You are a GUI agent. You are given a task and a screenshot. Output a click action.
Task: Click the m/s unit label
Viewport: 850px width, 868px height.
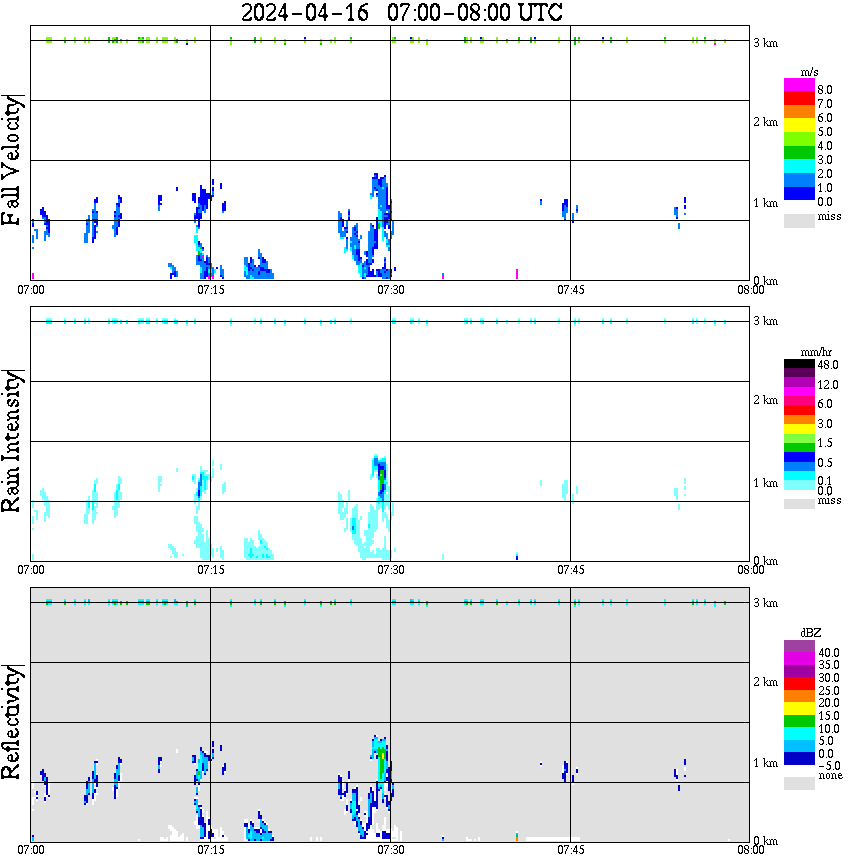pos(809,72)
